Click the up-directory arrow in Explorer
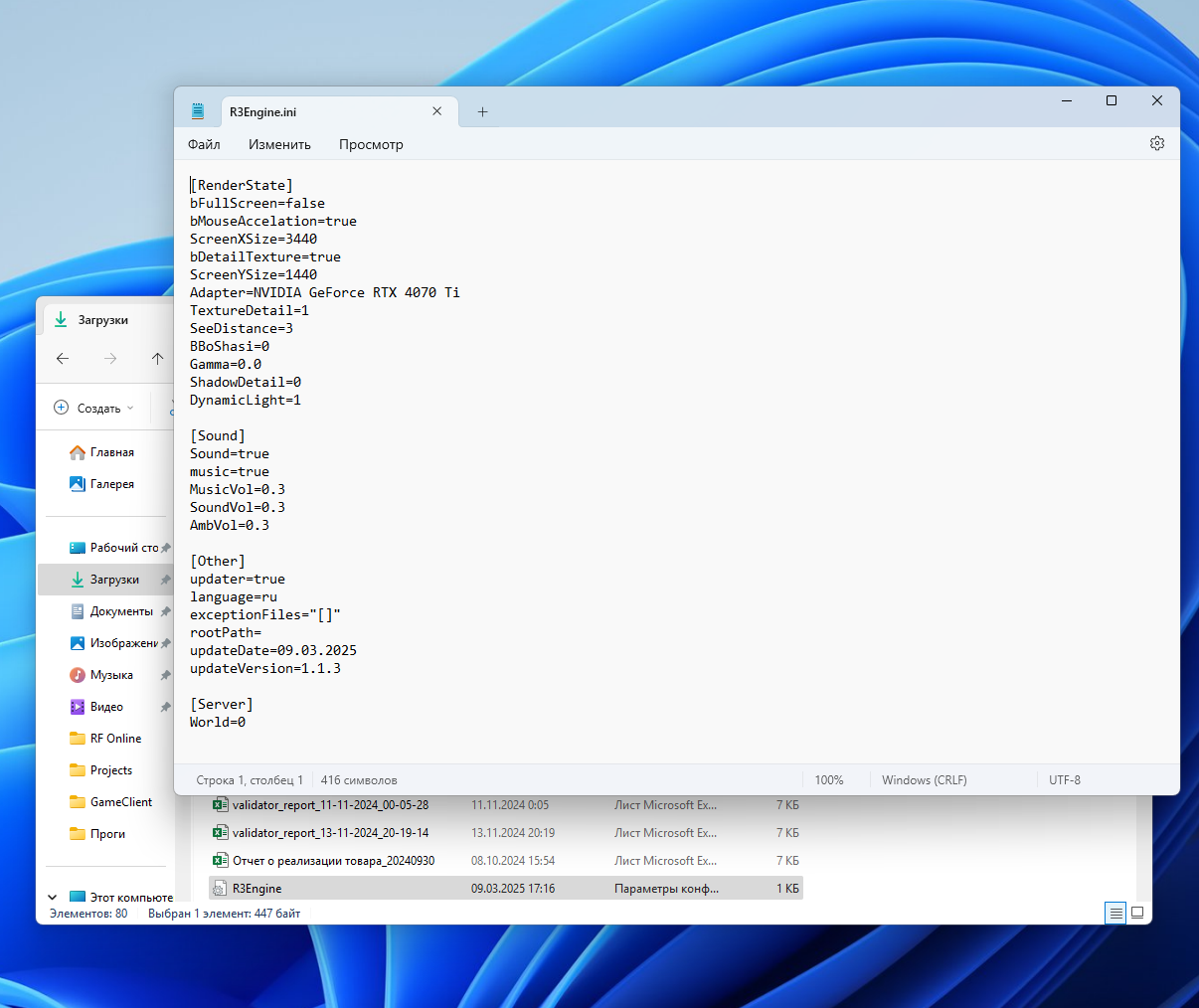 [x=157, y=359]
